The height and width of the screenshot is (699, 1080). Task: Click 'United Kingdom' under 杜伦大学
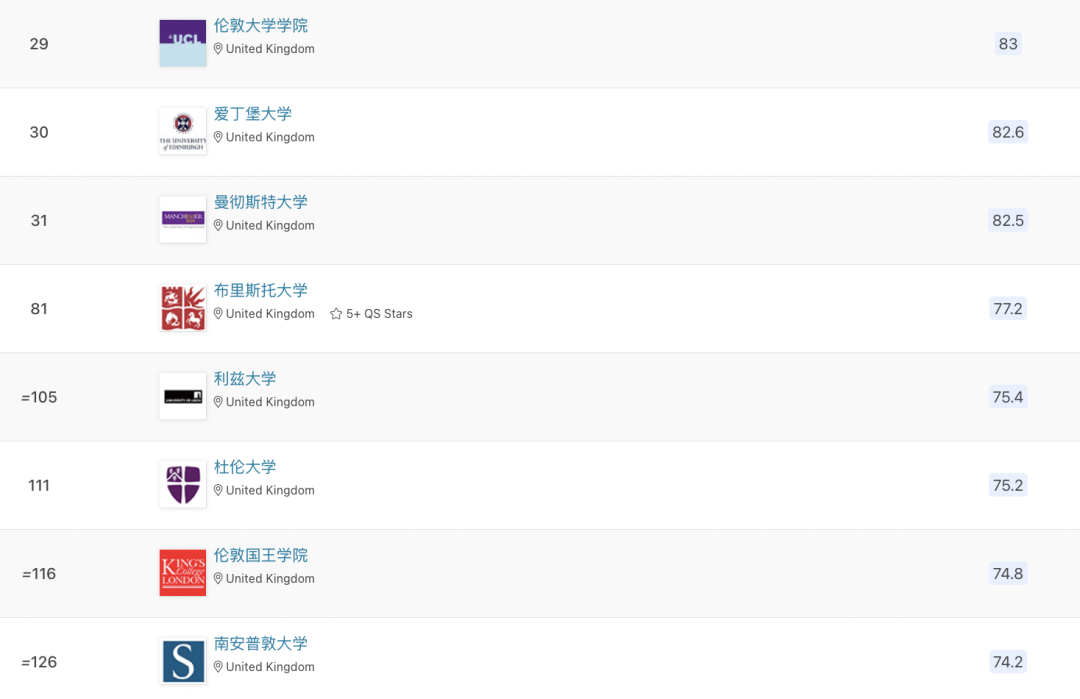click(270, 490)
